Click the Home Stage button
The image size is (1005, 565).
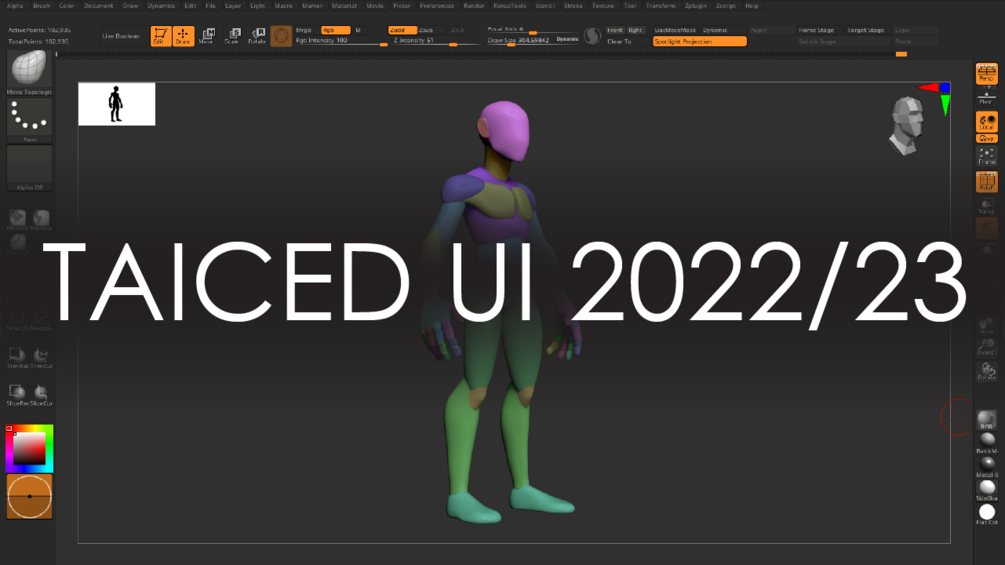[x=817, y=30]
